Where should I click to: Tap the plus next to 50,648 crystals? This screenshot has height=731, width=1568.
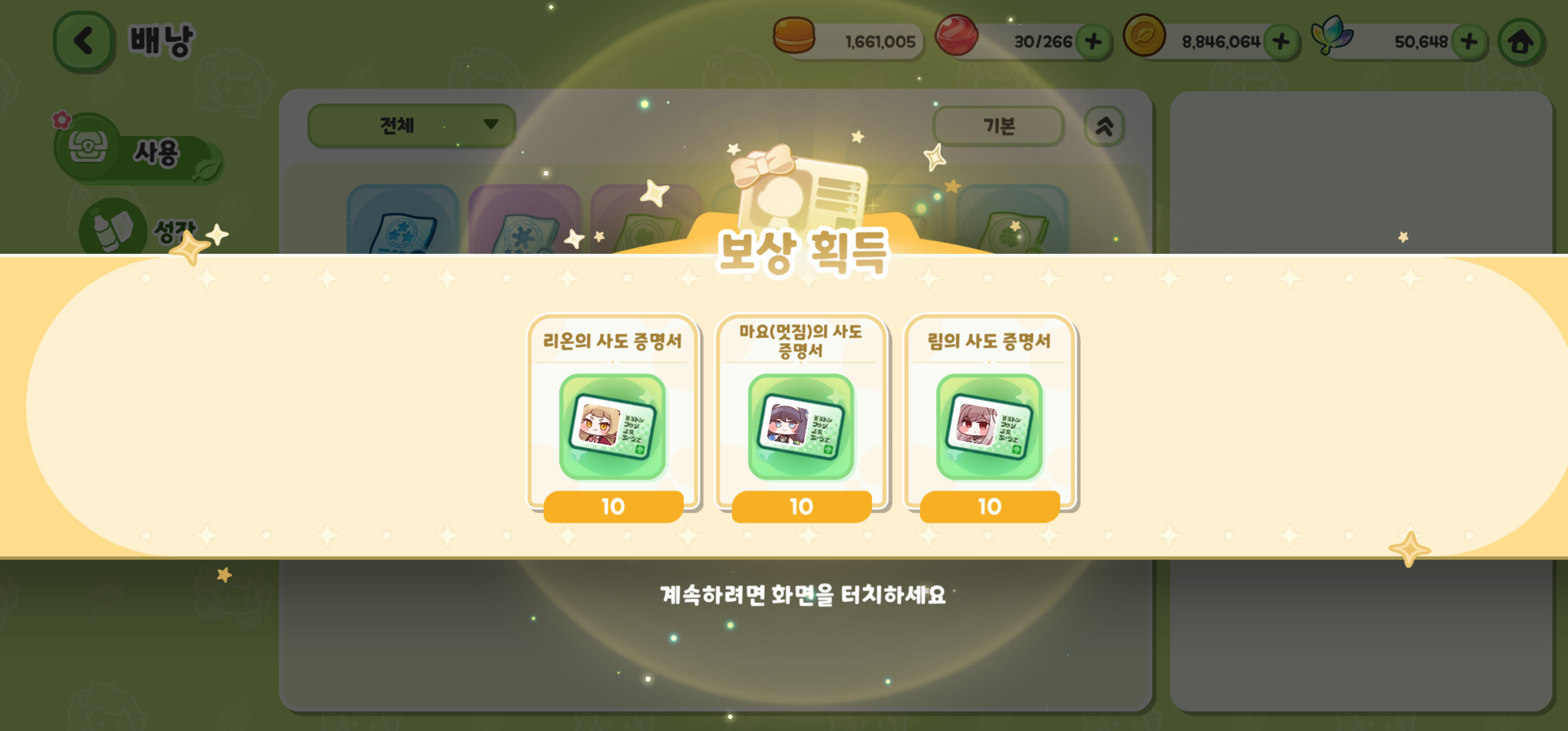point(1468,42)
